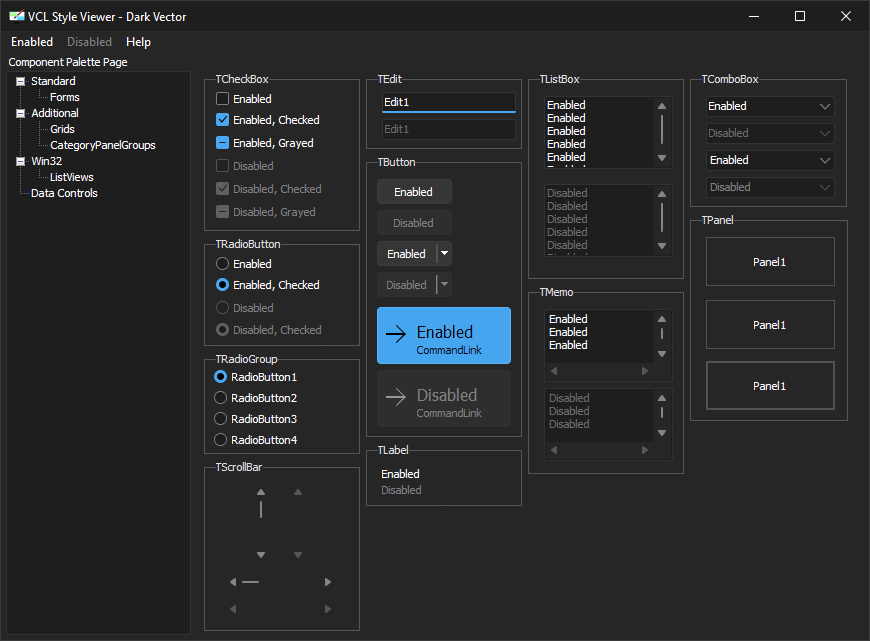870x641 pixels.
Task: Click right arrow of enabled TMemo horizontal scrollbar
Action: (x=644, y=371)
